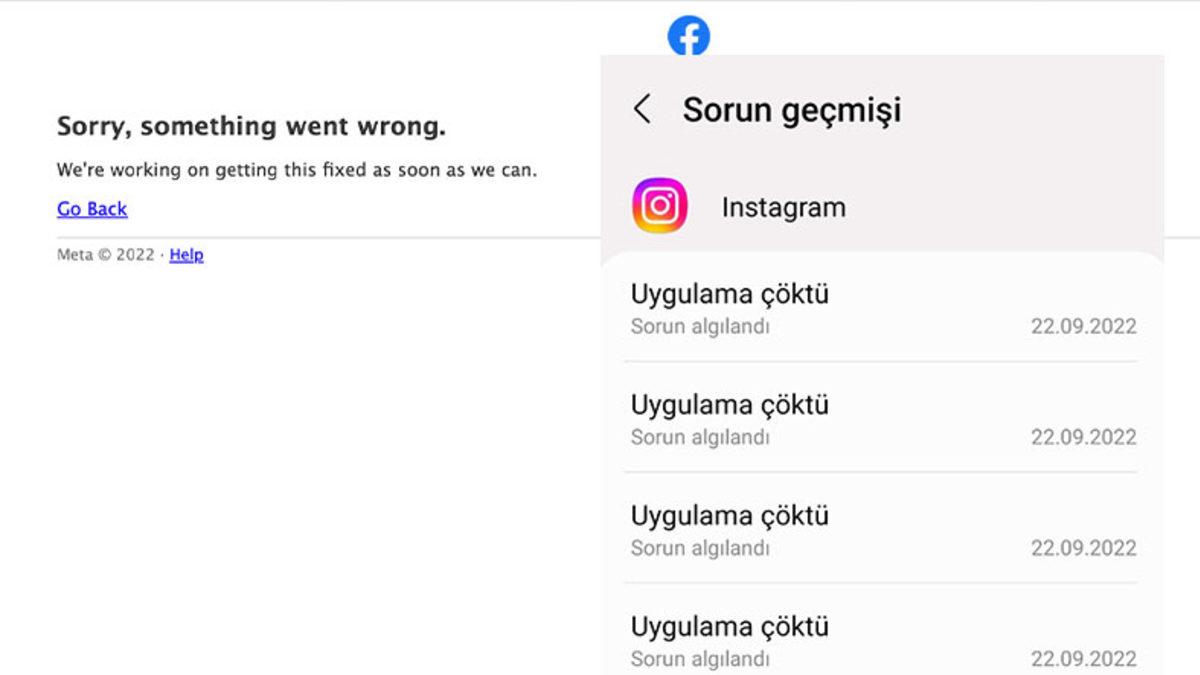The image size is (1200, 675).
Task: Open the Instagram app icon
Action: point(661,205)
